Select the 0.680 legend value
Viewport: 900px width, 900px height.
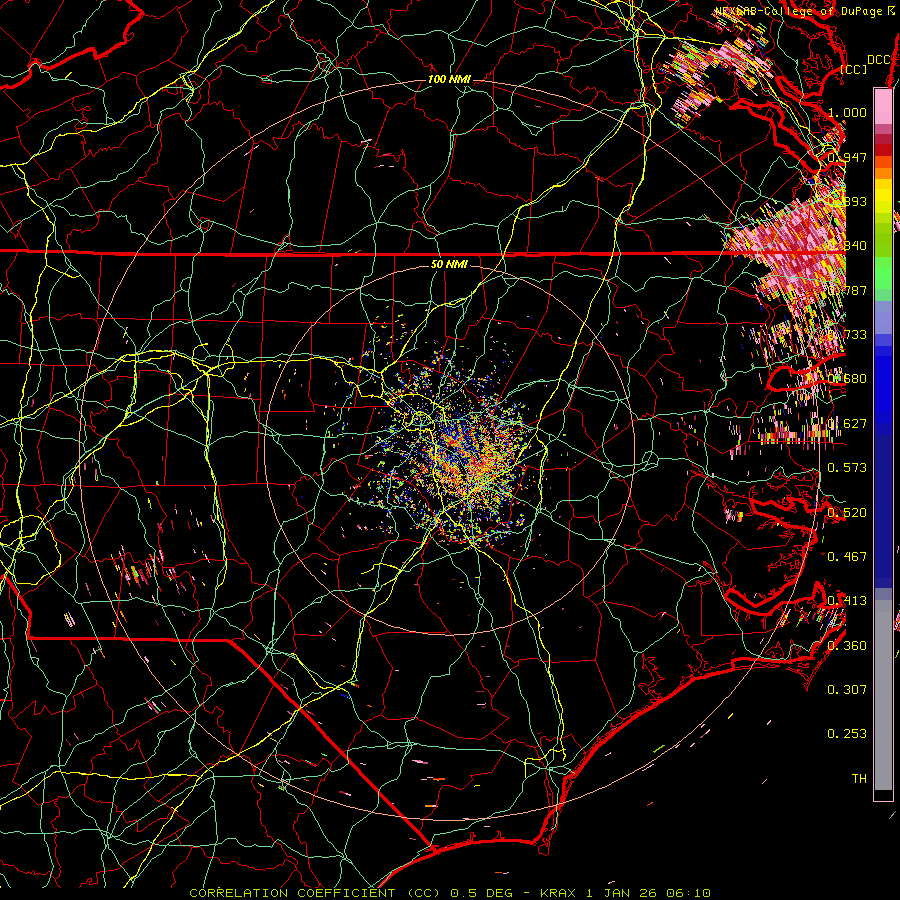pos(847,378)
